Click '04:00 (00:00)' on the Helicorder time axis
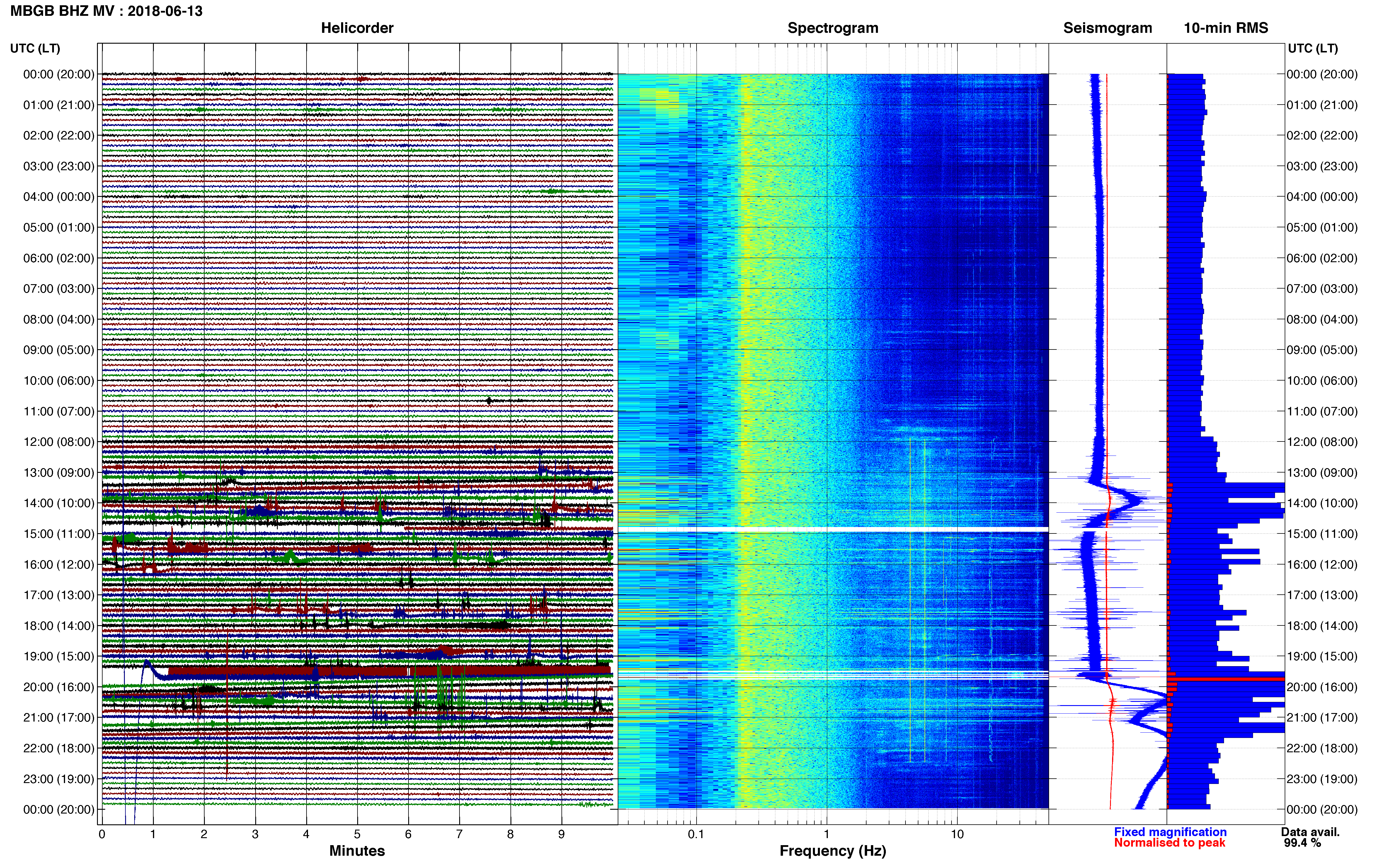The image size is (1389, 868). point(59,197)
